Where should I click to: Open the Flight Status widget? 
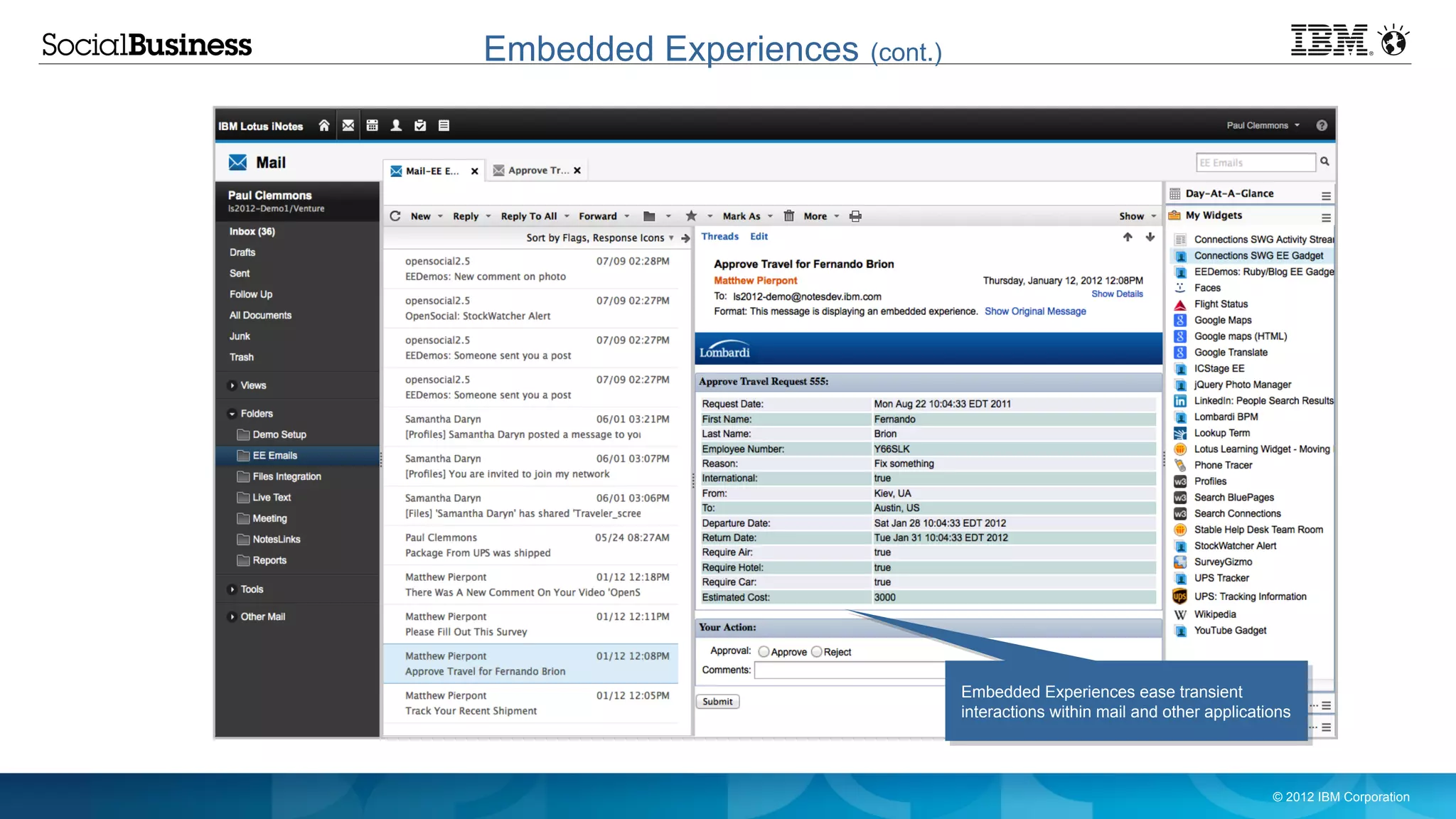coord(1221,304)
